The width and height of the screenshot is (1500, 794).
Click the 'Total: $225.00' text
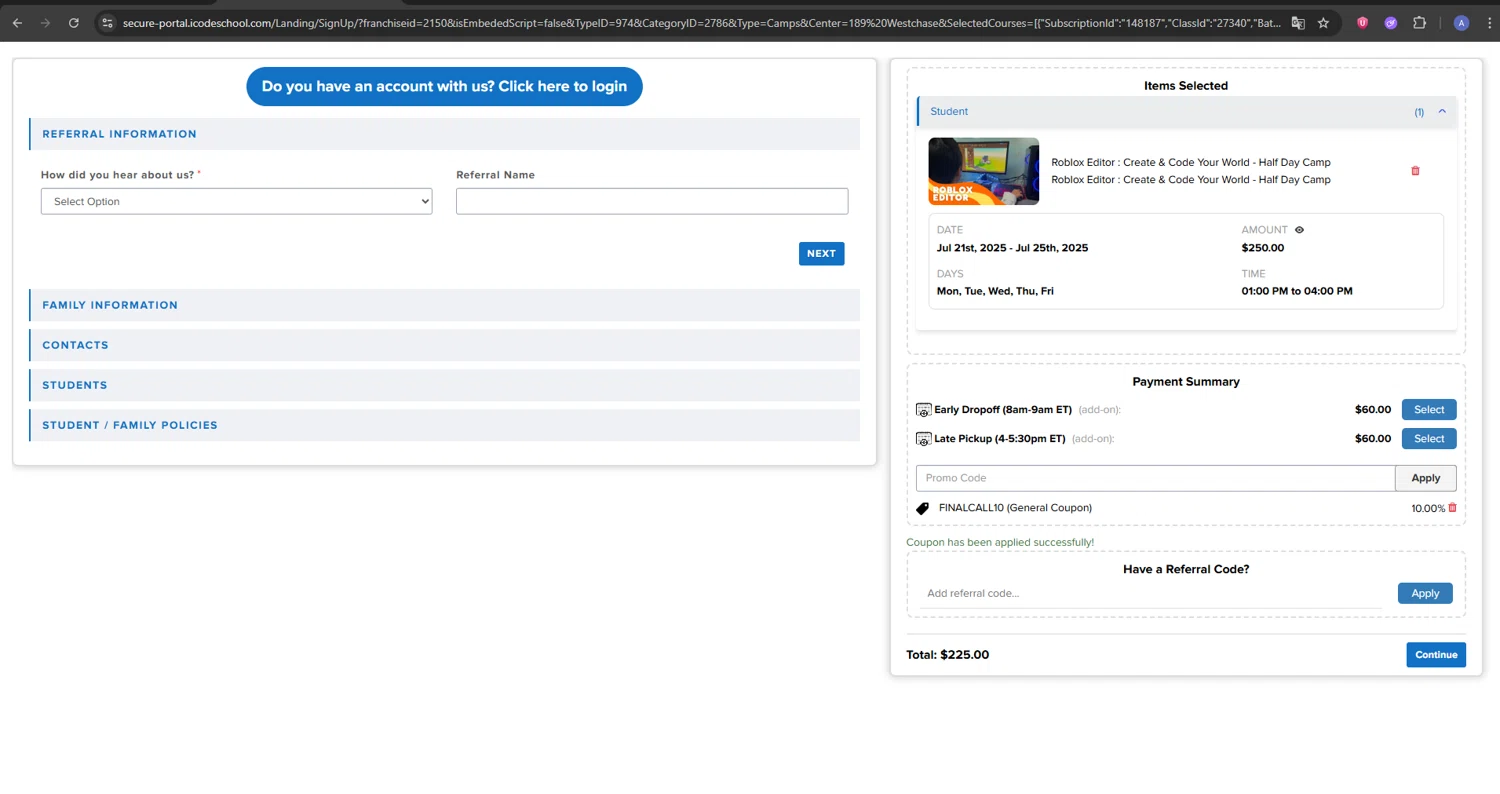pos(948,655)
